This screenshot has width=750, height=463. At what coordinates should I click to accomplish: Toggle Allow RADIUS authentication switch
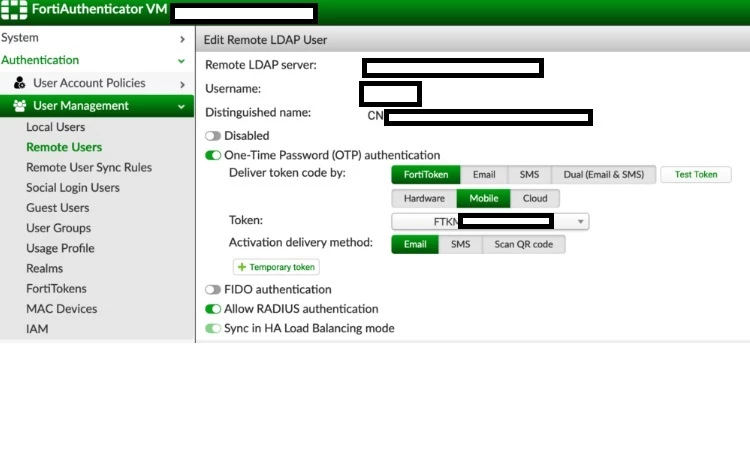(213, 309)
